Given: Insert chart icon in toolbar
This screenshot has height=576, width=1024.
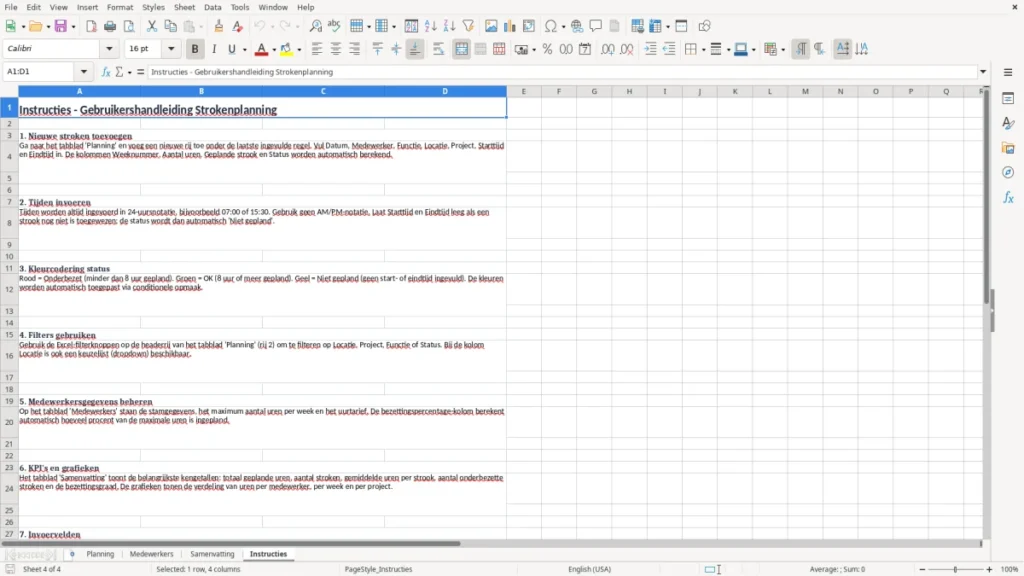Looking at the screenshot, I should pyautogui.click(x=510, y=26).
